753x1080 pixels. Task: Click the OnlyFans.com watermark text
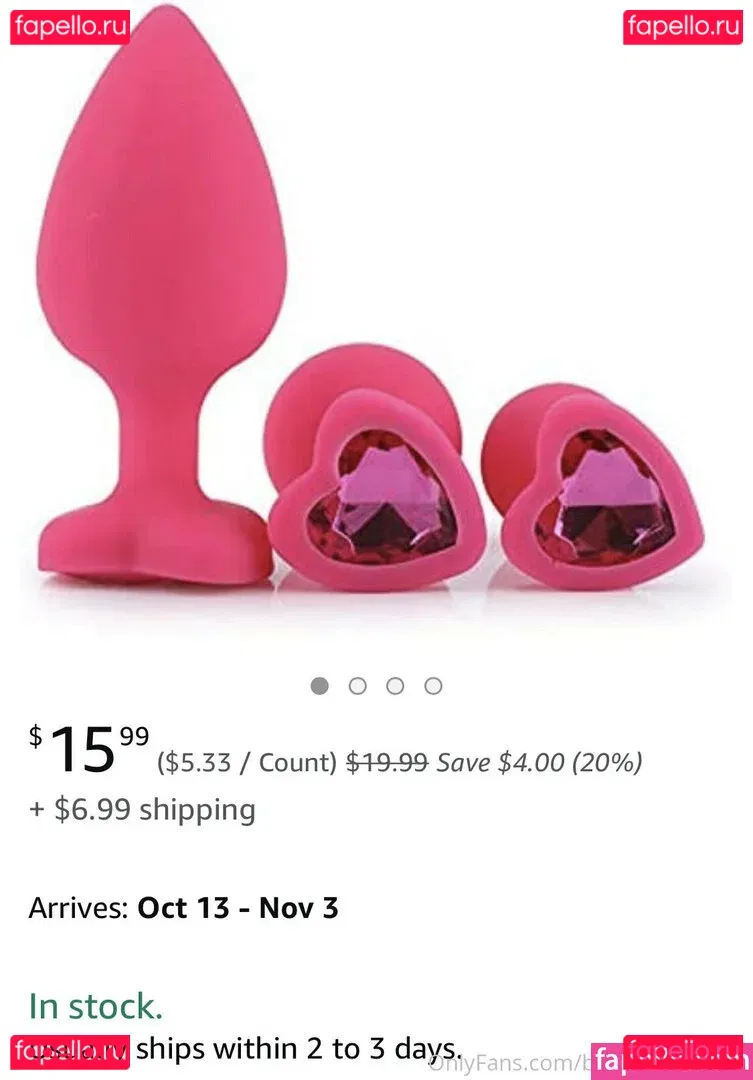click(x=508, y=1063)
